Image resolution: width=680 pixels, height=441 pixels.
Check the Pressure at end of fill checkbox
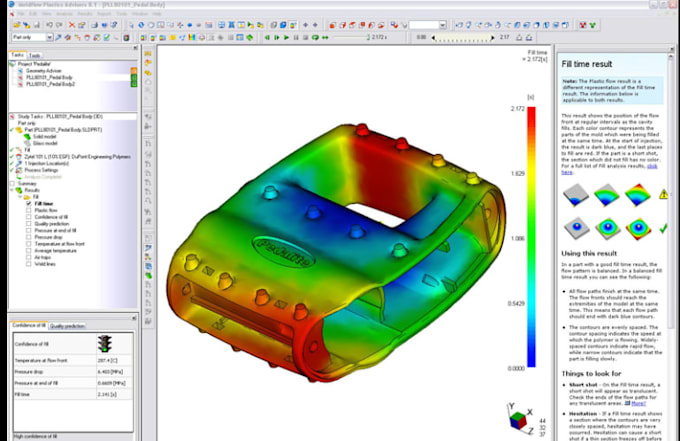click(29, 230)
